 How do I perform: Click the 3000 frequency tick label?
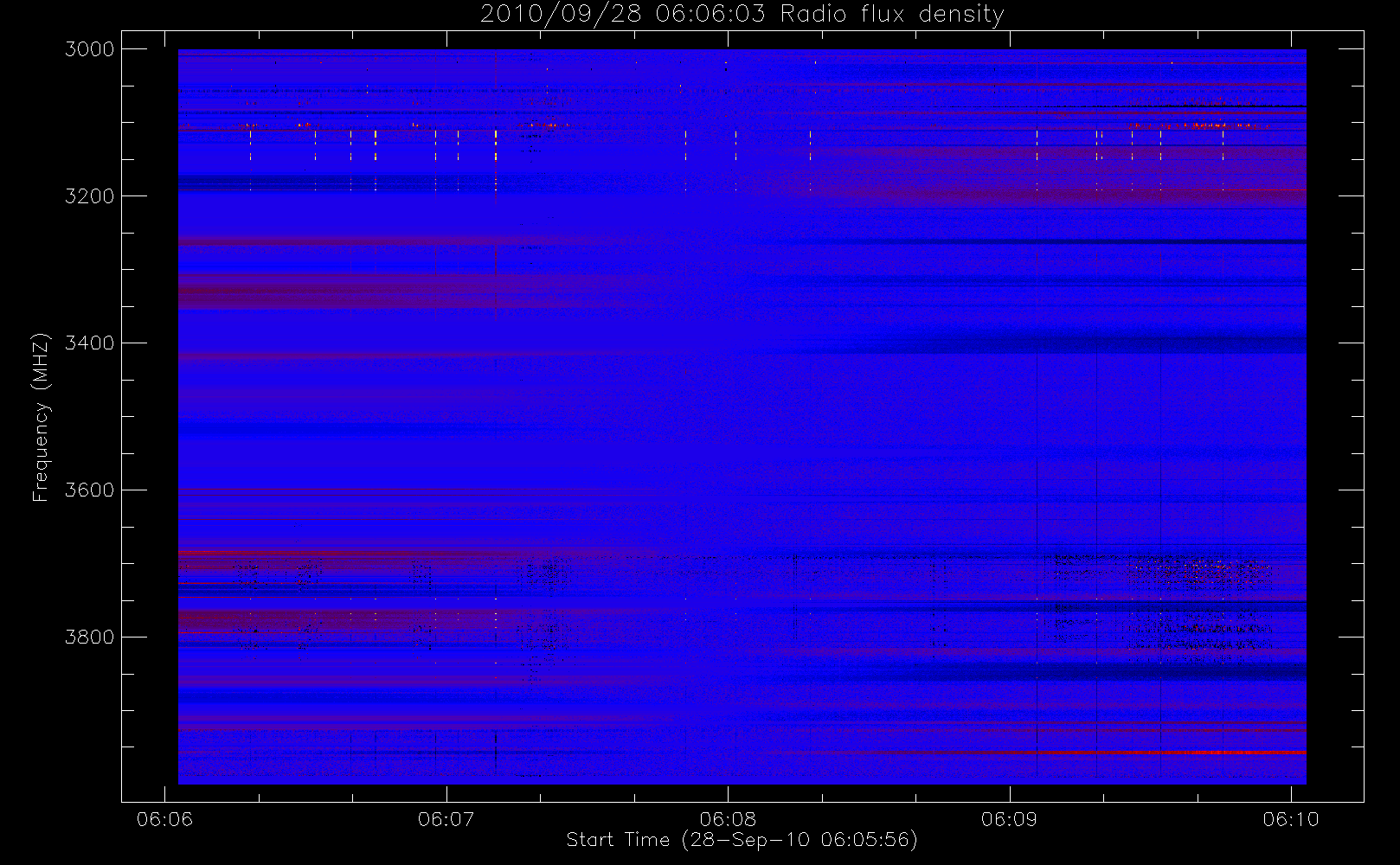point(89,49)
